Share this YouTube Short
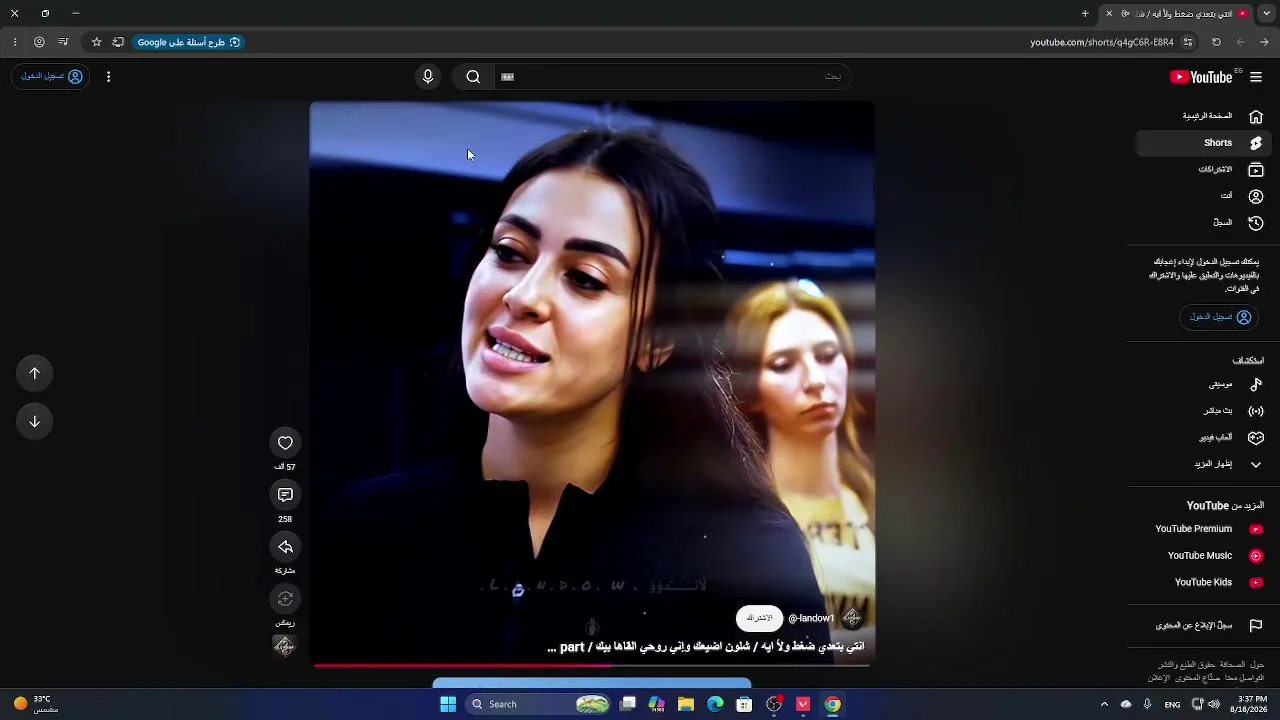This screenshot has height=720, width=1280. tap(285, 547)
